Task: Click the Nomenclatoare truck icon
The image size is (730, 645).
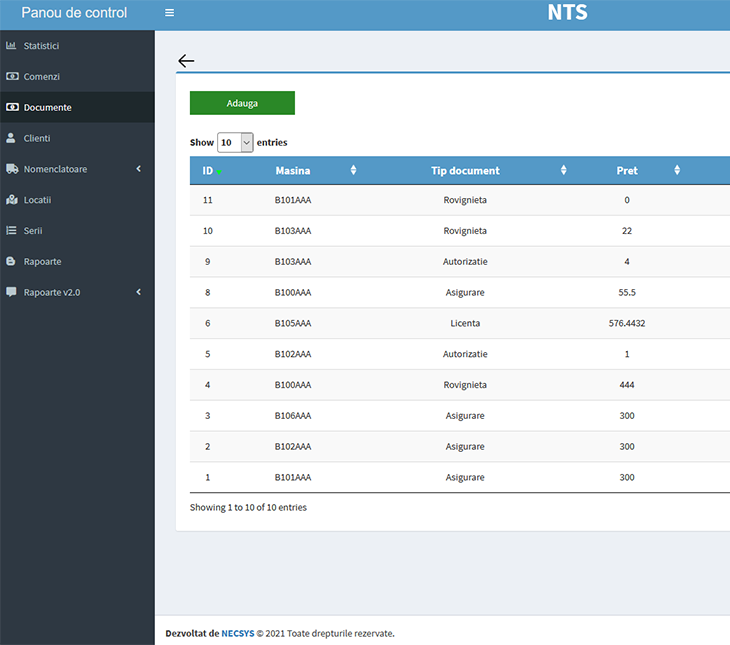Action: [12, 169]
